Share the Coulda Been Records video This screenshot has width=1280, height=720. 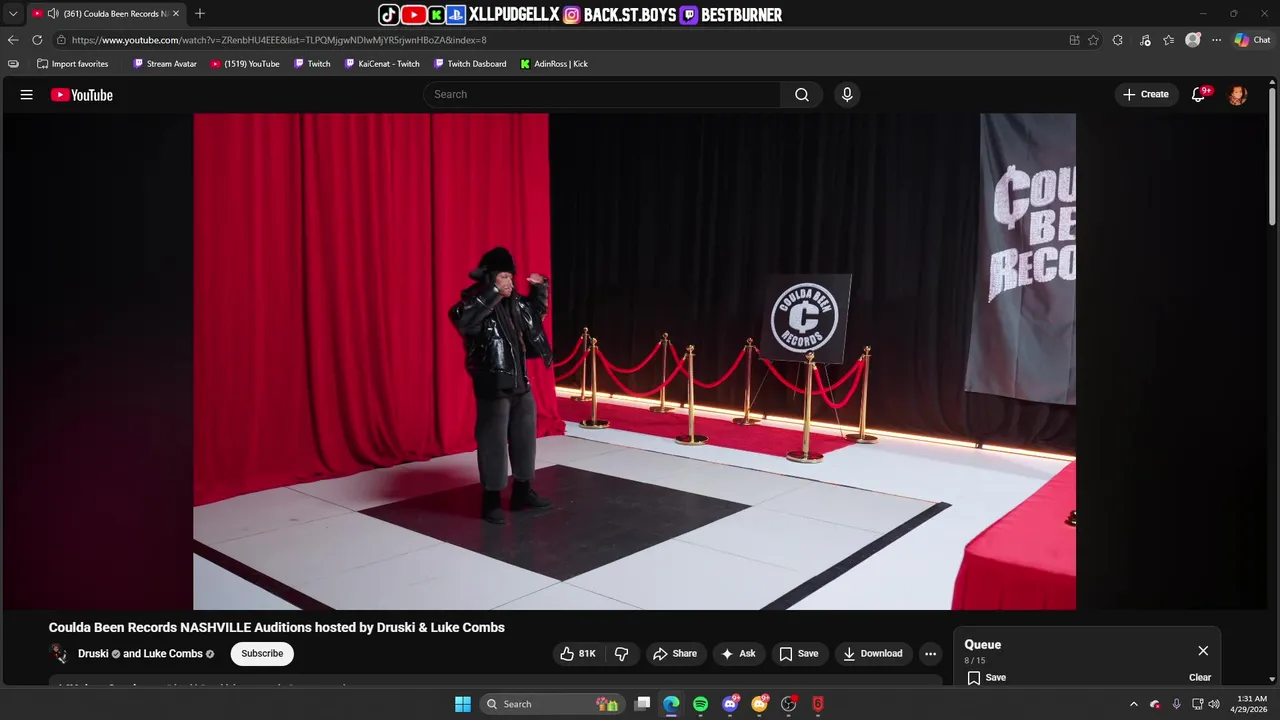coord(675,654)
